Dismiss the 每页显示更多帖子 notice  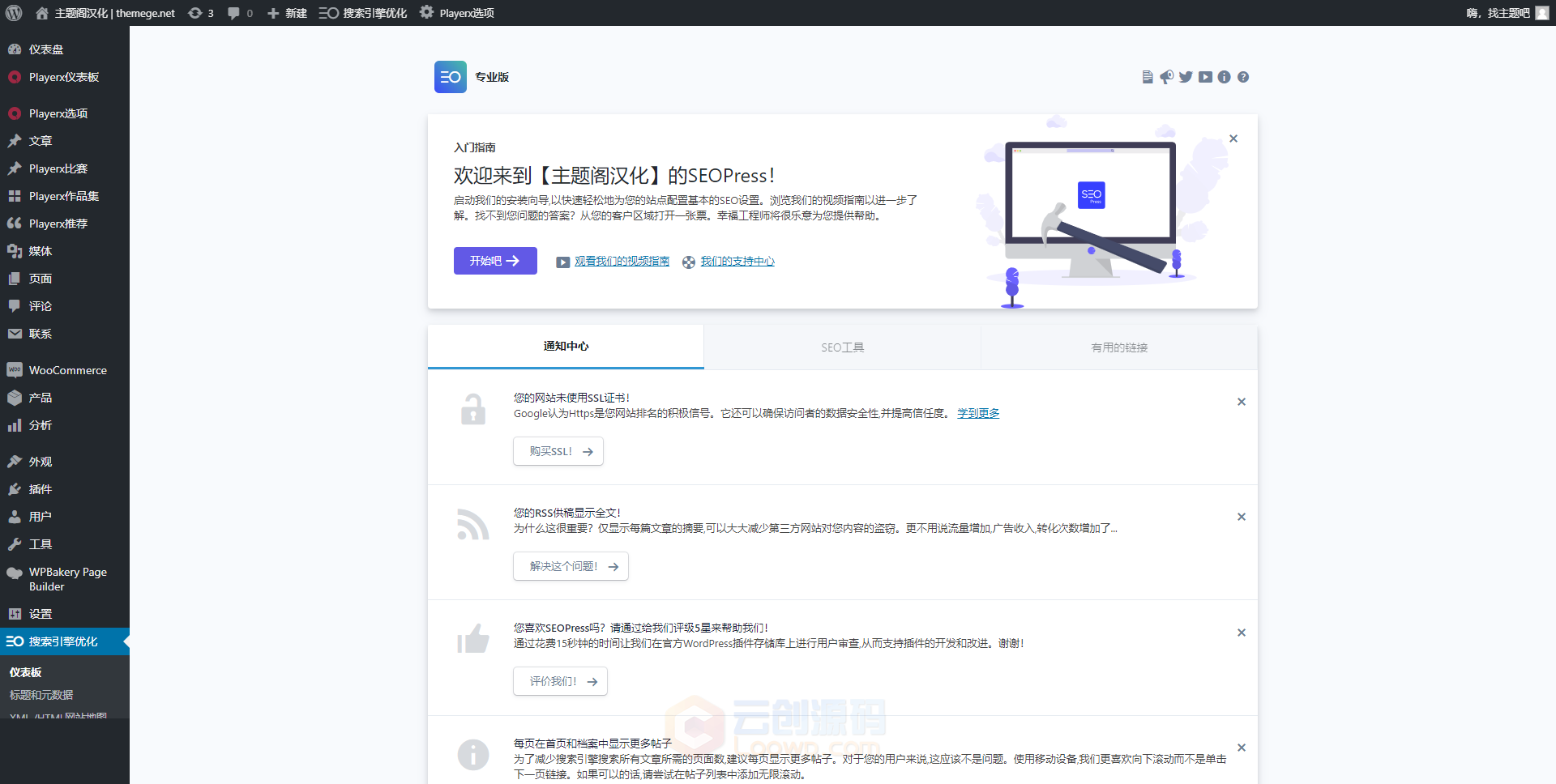(1242, 748)
